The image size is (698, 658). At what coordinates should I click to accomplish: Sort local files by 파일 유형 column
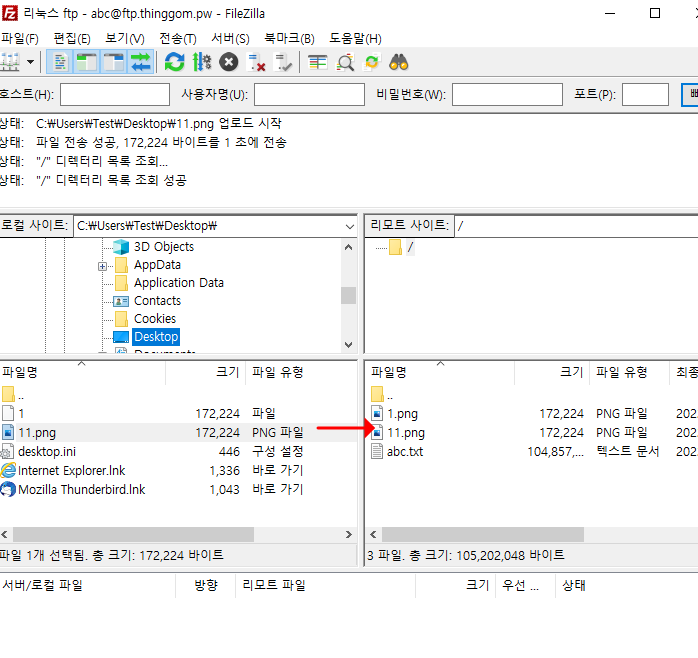[x=301, y=372]
